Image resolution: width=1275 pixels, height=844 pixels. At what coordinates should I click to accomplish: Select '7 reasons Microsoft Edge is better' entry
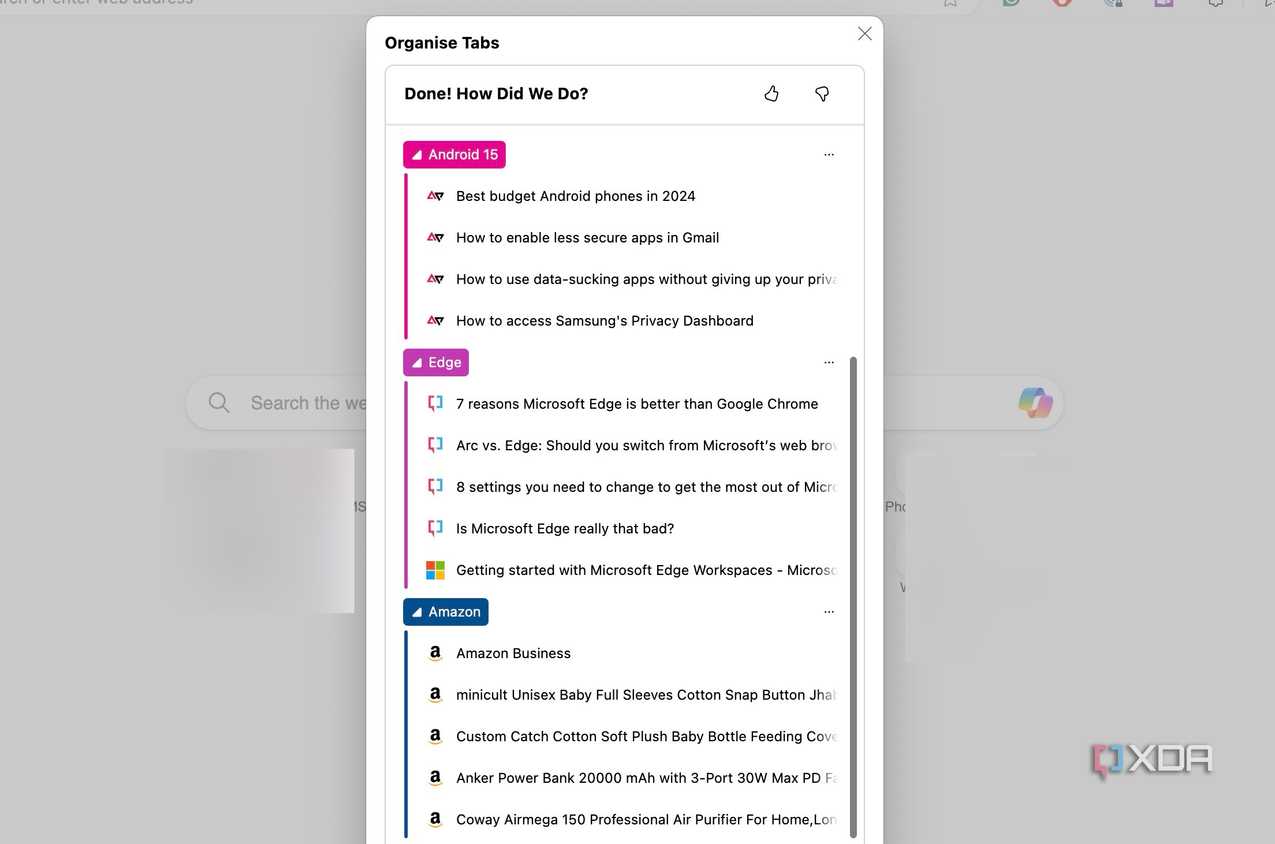637,404
